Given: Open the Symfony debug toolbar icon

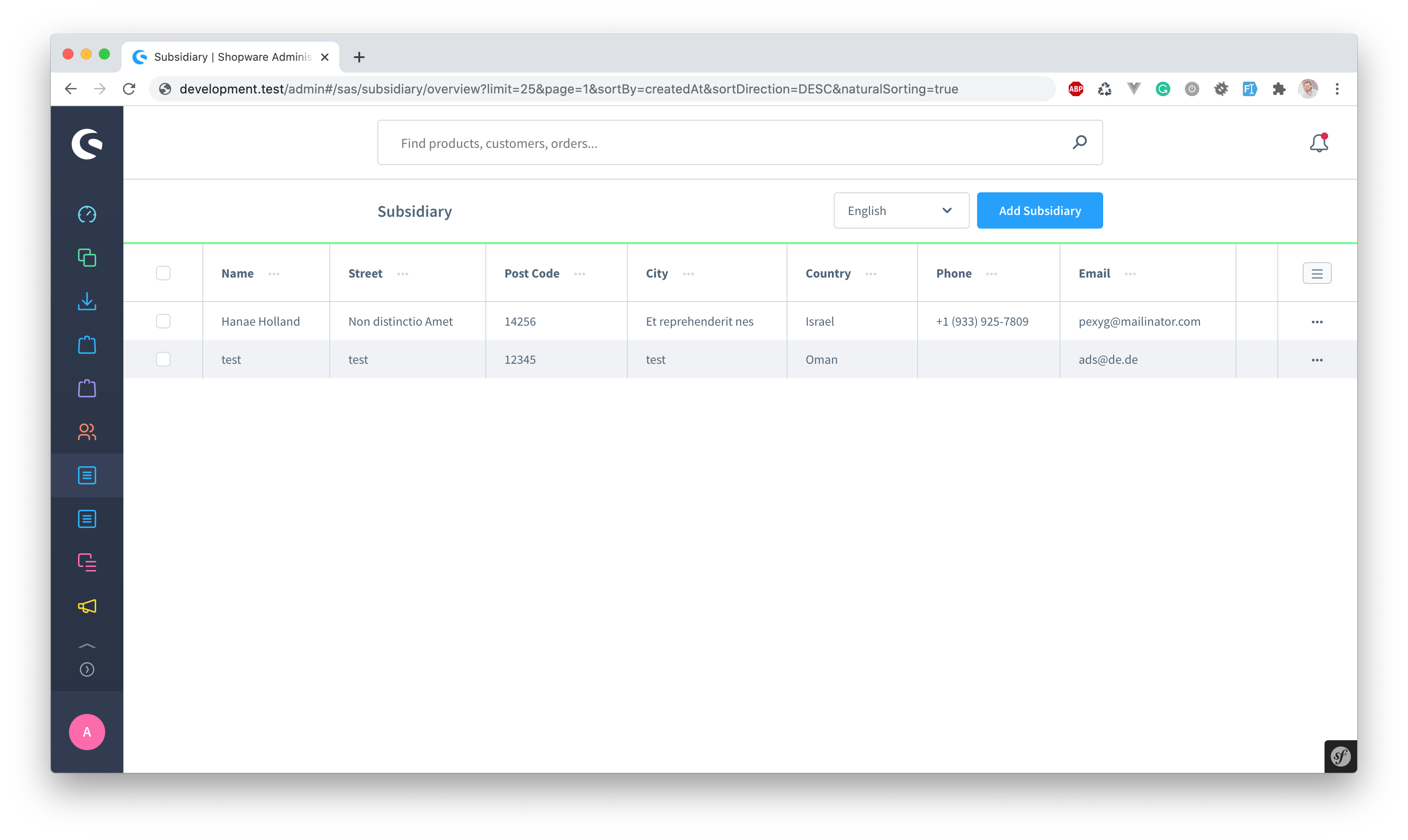Looking at the screenshot, I should pos(1340,756).
